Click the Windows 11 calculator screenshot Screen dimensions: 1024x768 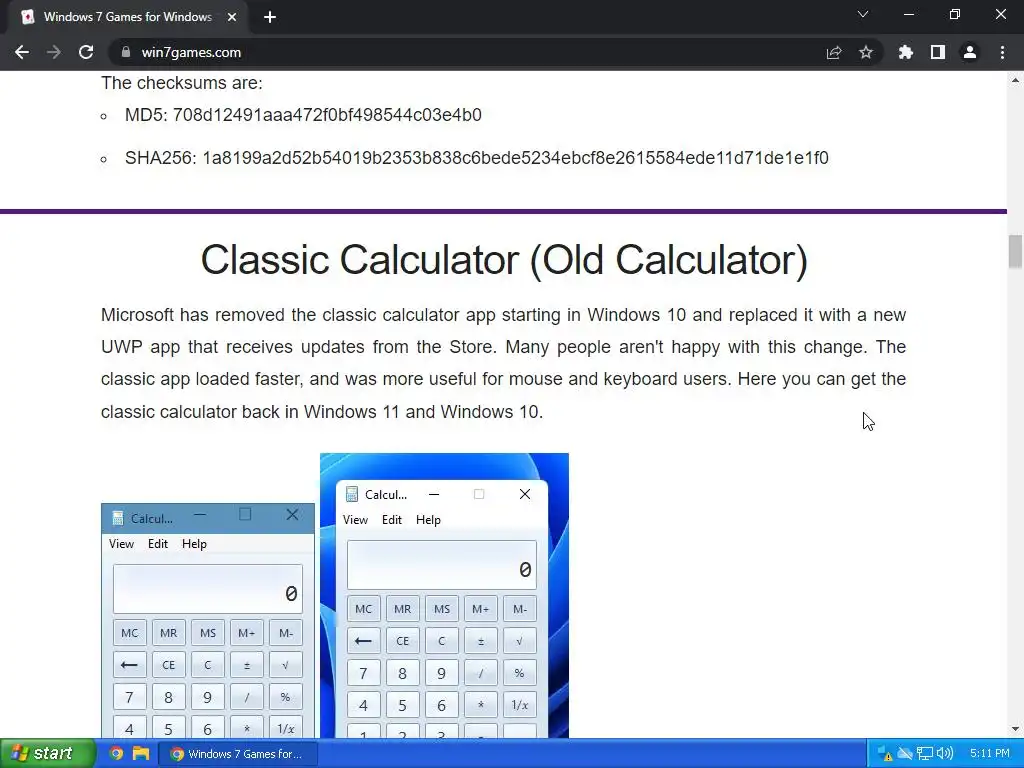point(444,596)
